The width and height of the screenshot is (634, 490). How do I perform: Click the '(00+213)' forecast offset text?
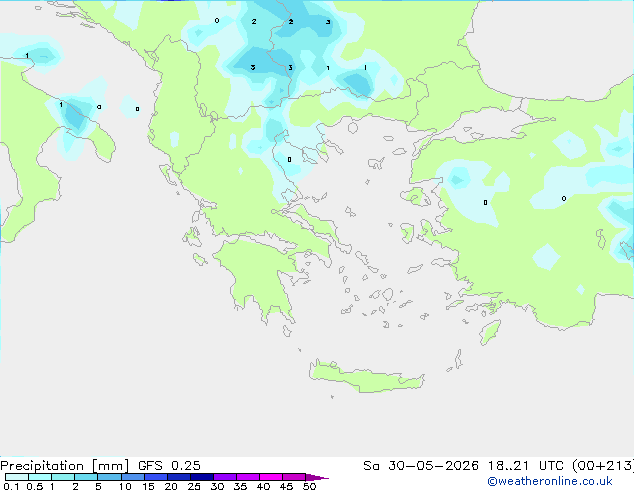coord(603,466)
